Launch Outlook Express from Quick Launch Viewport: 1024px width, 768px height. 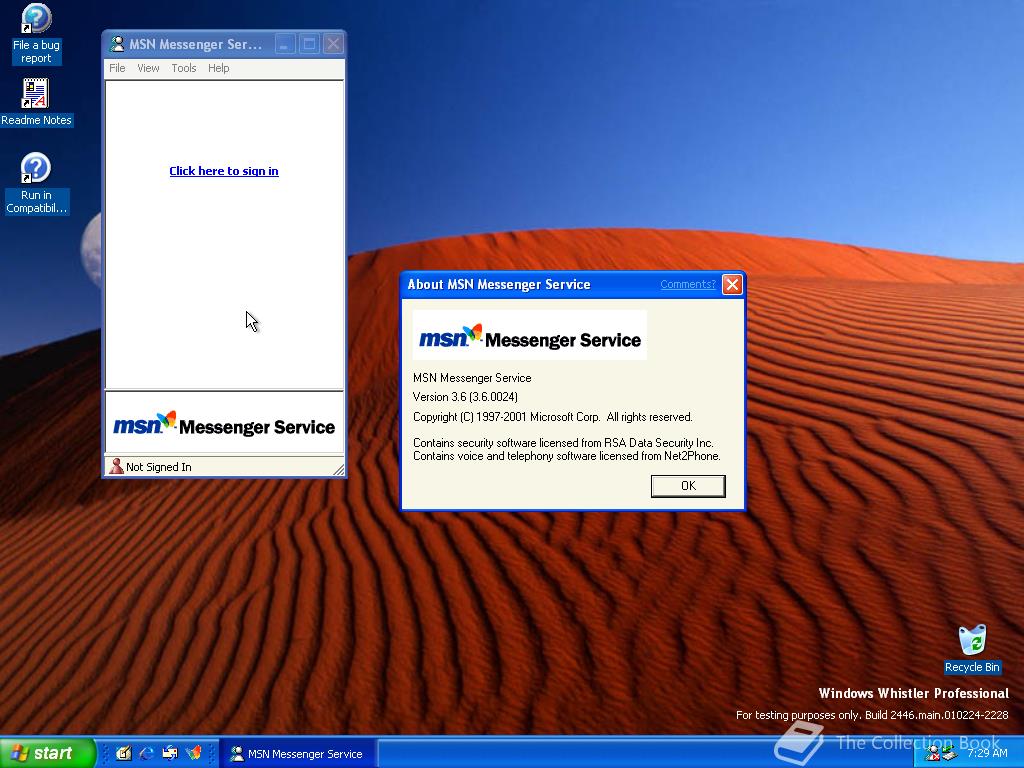[170, 753]
